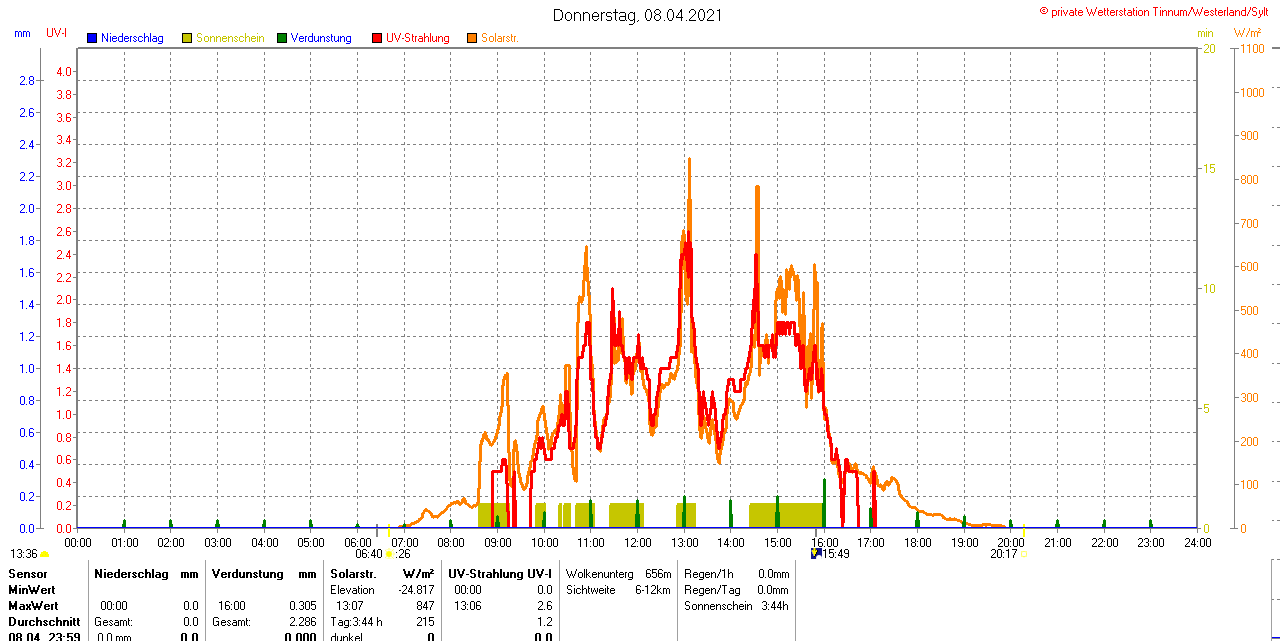Click the yellow icon beside 13:36
Viewport: 1280px width, 641px height.
44,554
